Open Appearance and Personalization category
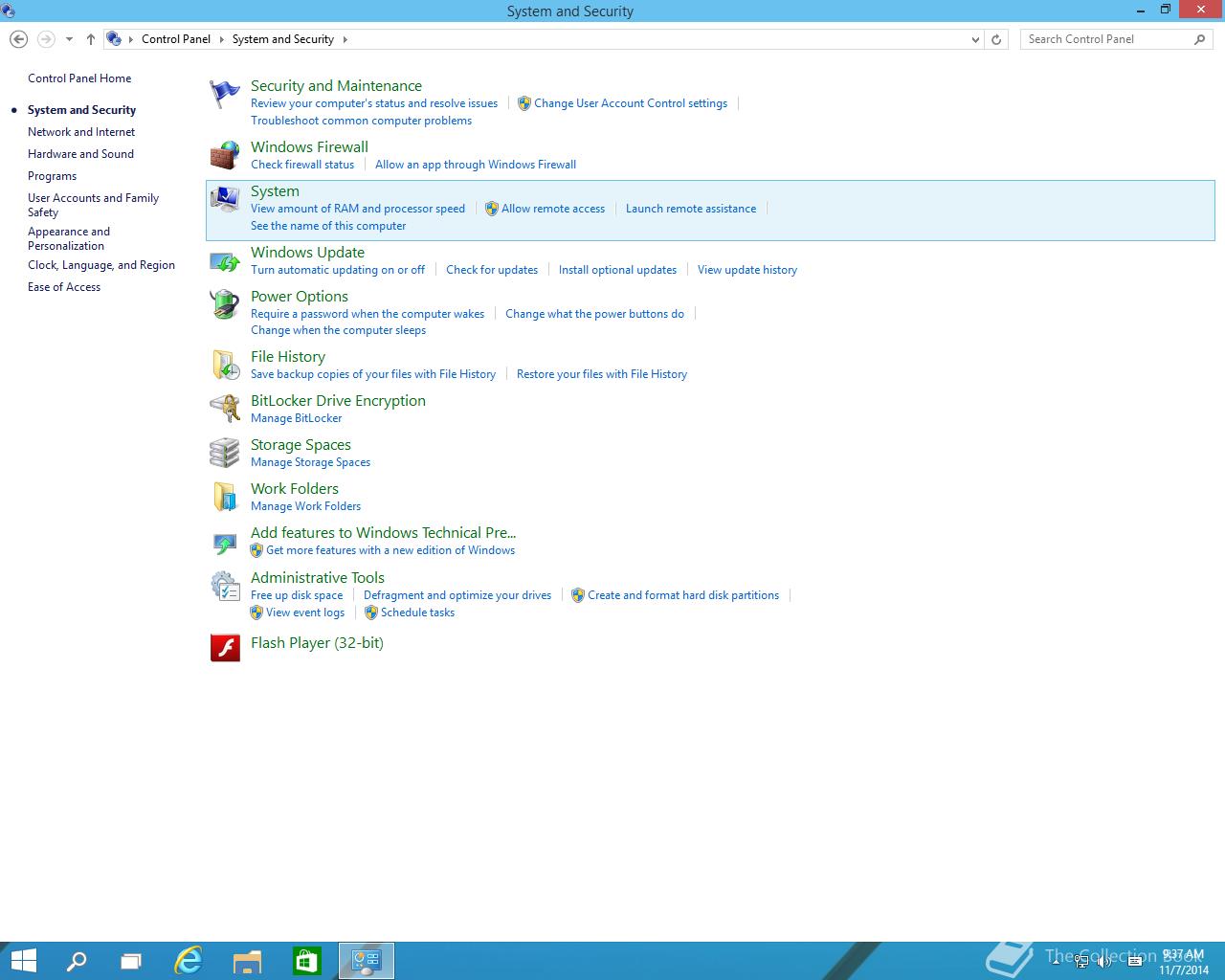This screenshot has height=980, width=1225. coord(69,238)
